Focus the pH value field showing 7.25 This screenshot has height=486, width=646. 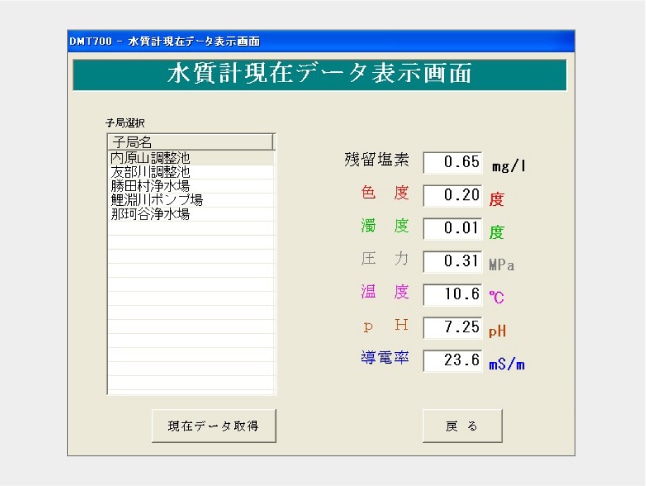[x=453, y=327]
